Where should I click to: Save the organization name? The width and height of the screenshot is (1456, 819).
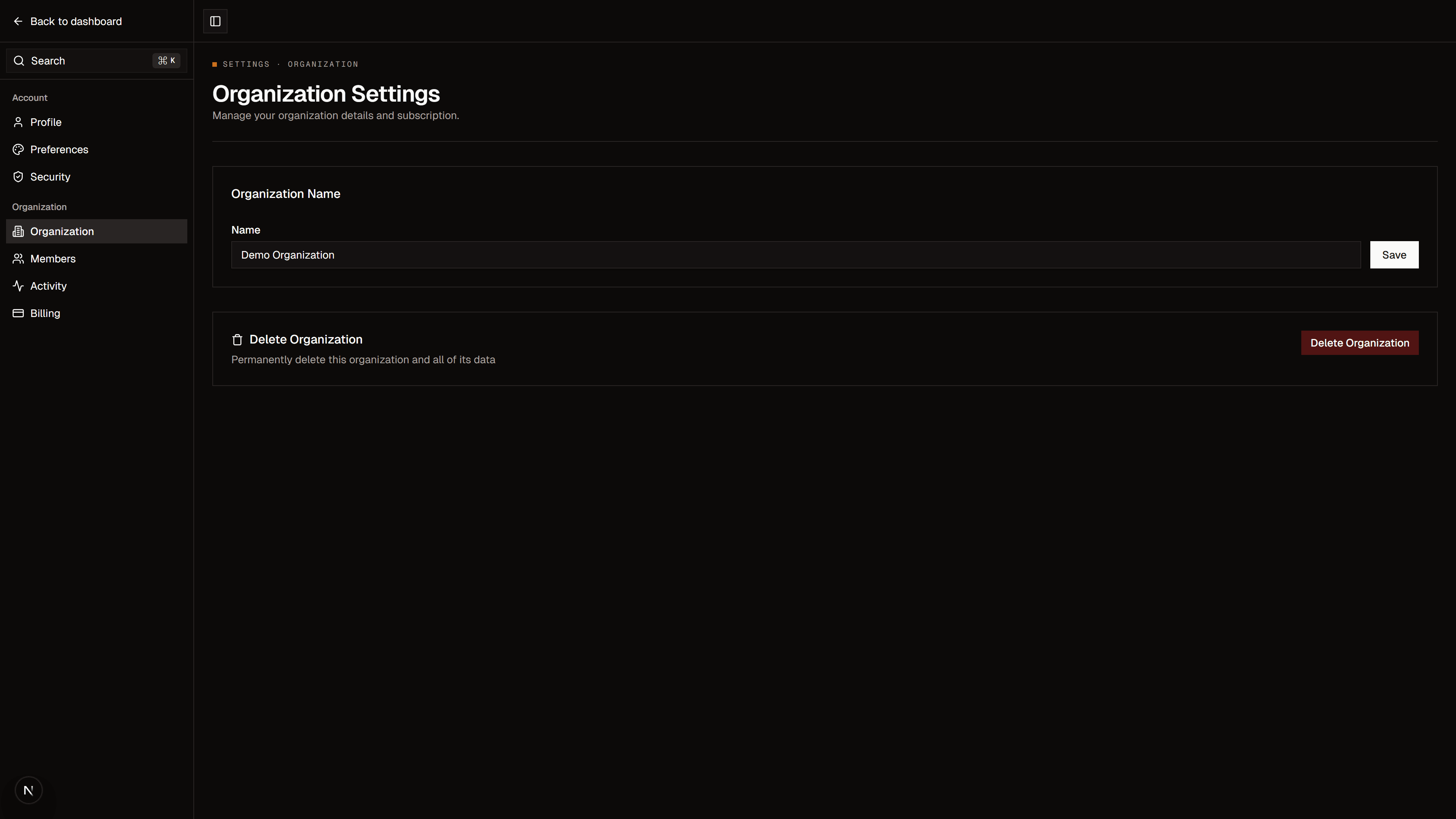click(1394, 255)
